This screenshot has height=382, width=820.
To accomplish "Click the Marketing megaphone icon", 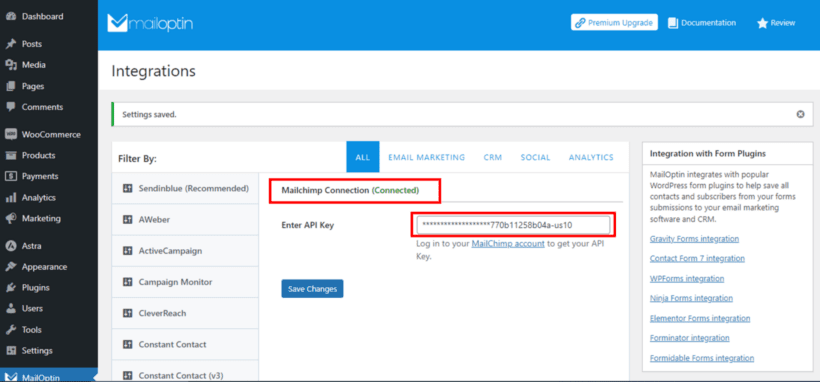I will point(11,218).
